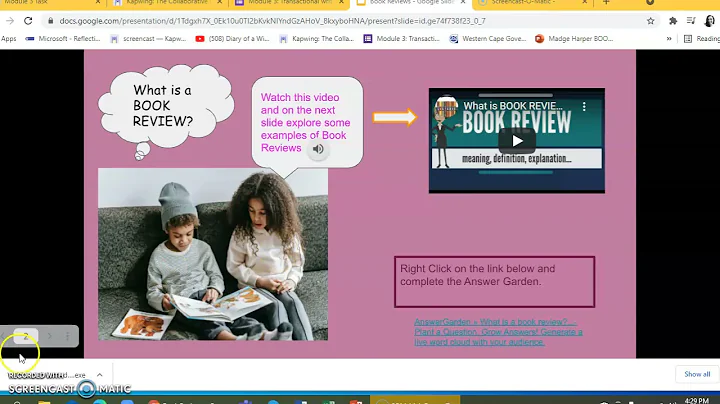Image resolution: width=720 pixels, height=404 pixels.
Task: Expand the downloaded .exe file options chevron
Action: tap(100, 375)
